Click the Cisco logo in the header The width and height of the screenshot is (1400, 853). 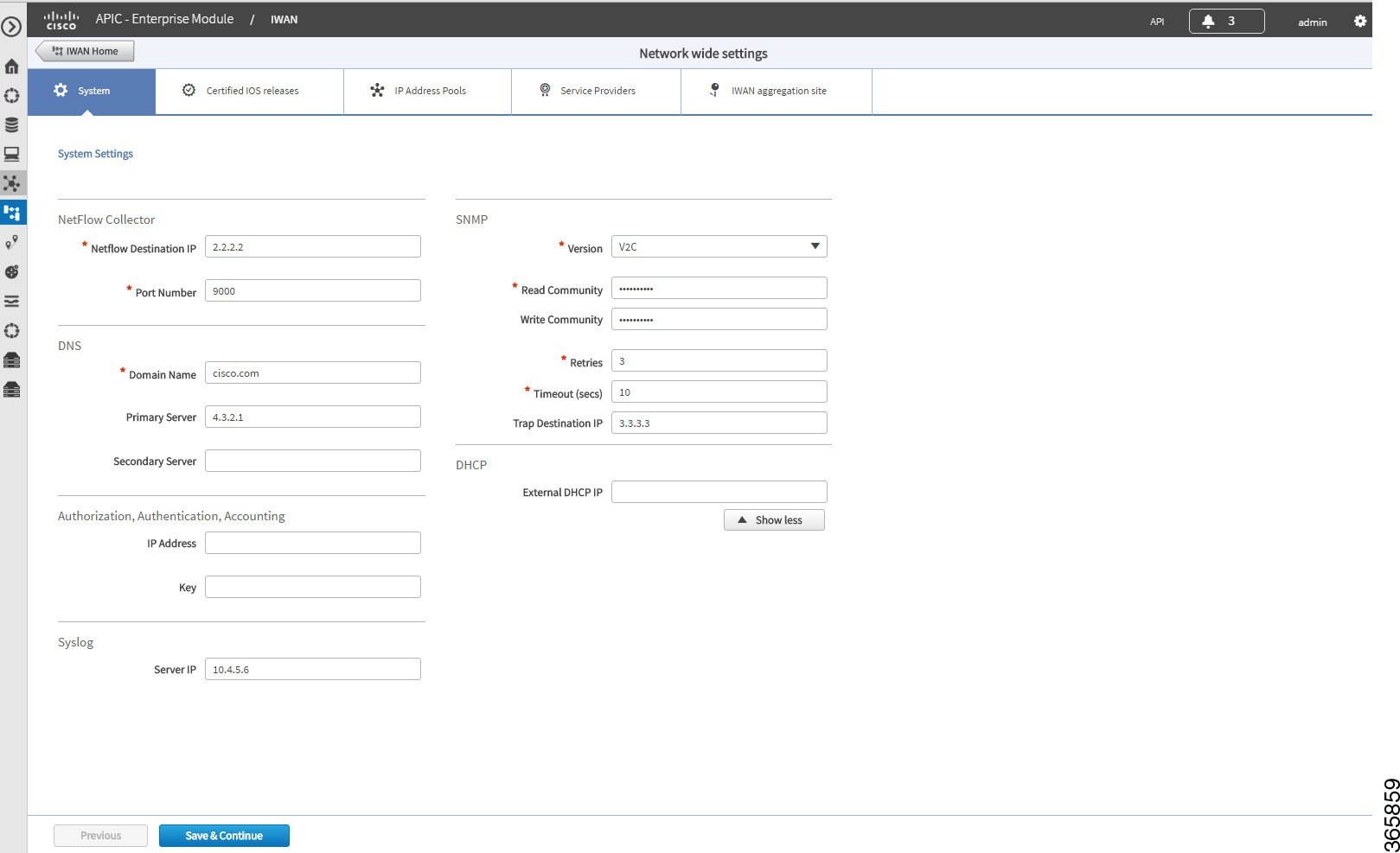61,20
